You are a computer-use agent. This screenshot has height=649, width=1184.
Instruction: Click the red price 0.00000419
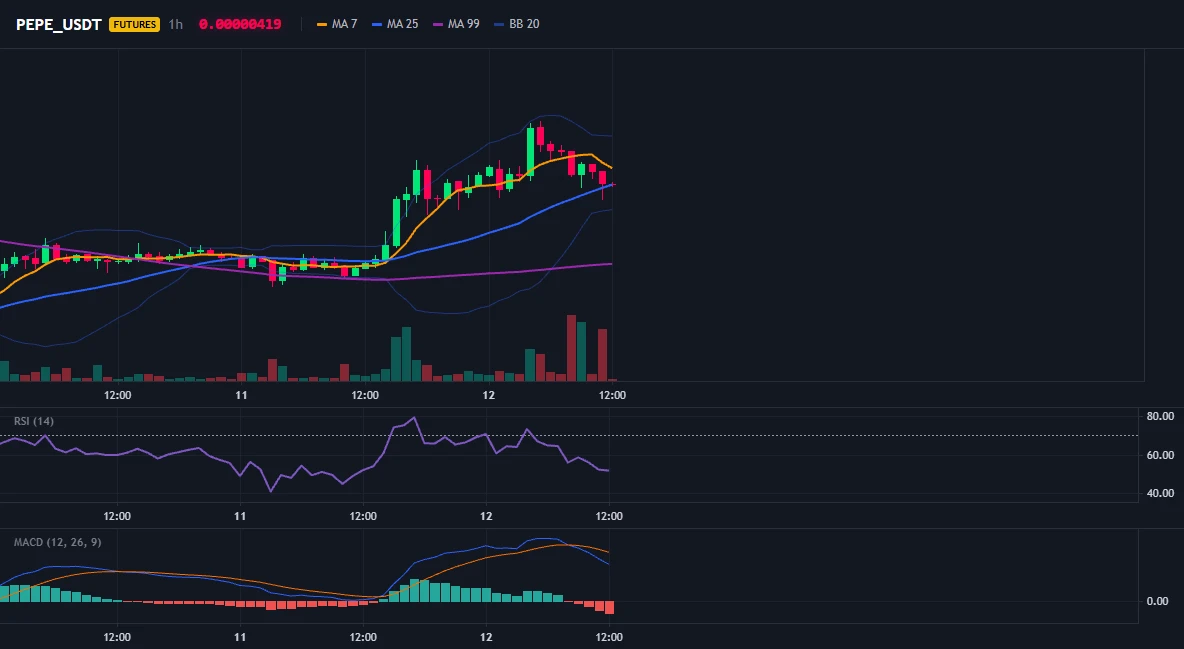[x=240, y=24]
